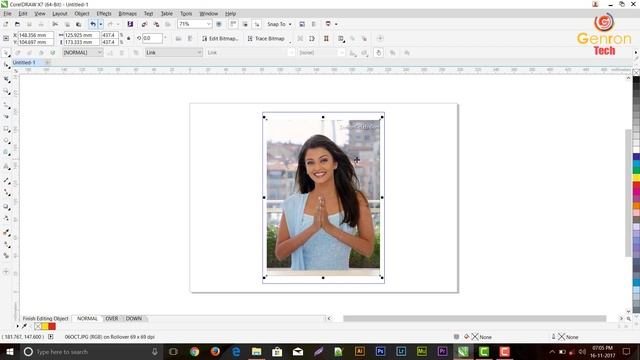640x360 pixels.
Task: Select the Pick tool in toolbox
Action: pos(6,53)
